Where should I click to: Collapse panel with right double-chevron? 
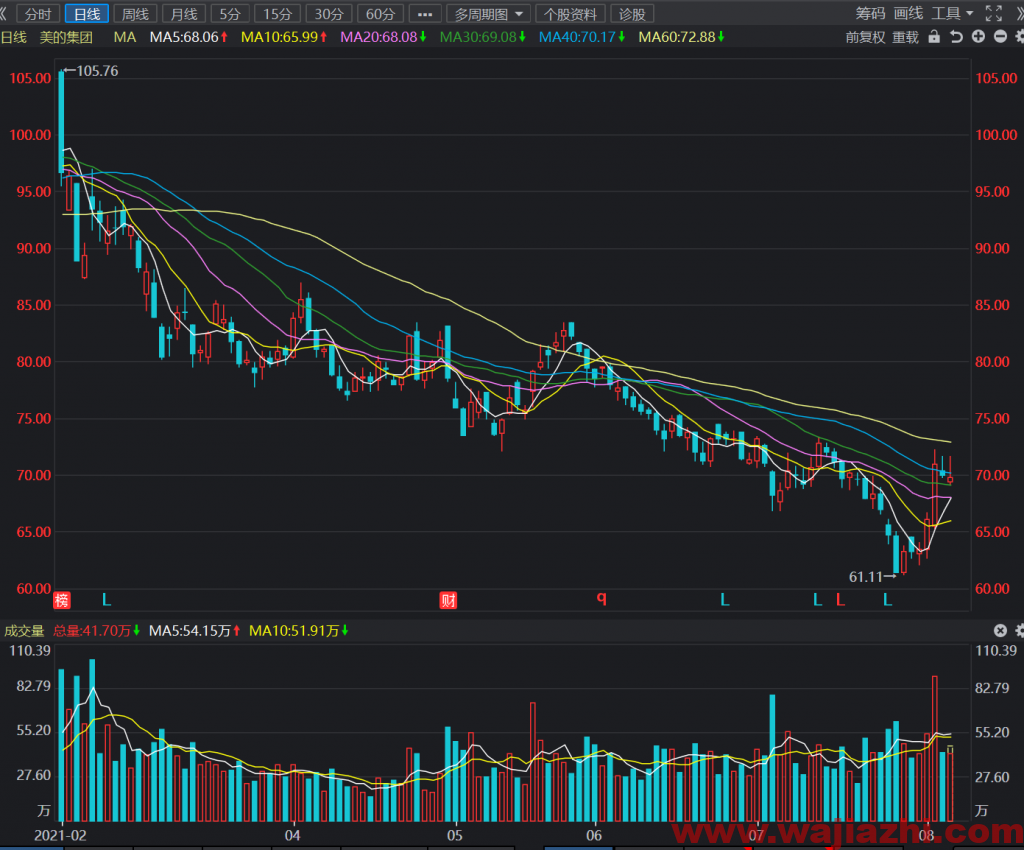click(1018, 13)
